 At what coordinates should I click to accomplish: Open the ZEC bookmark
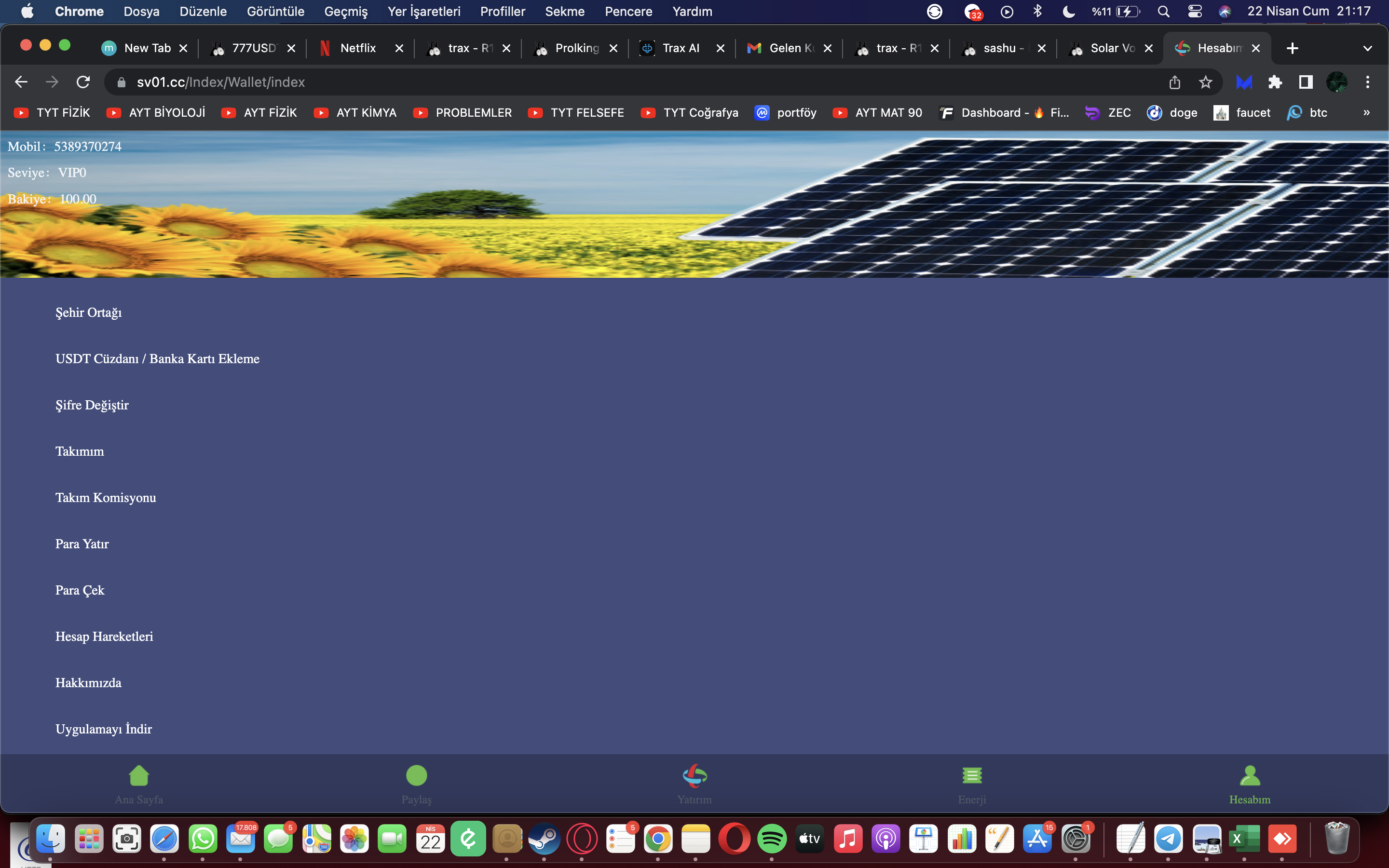[1108, 112]
